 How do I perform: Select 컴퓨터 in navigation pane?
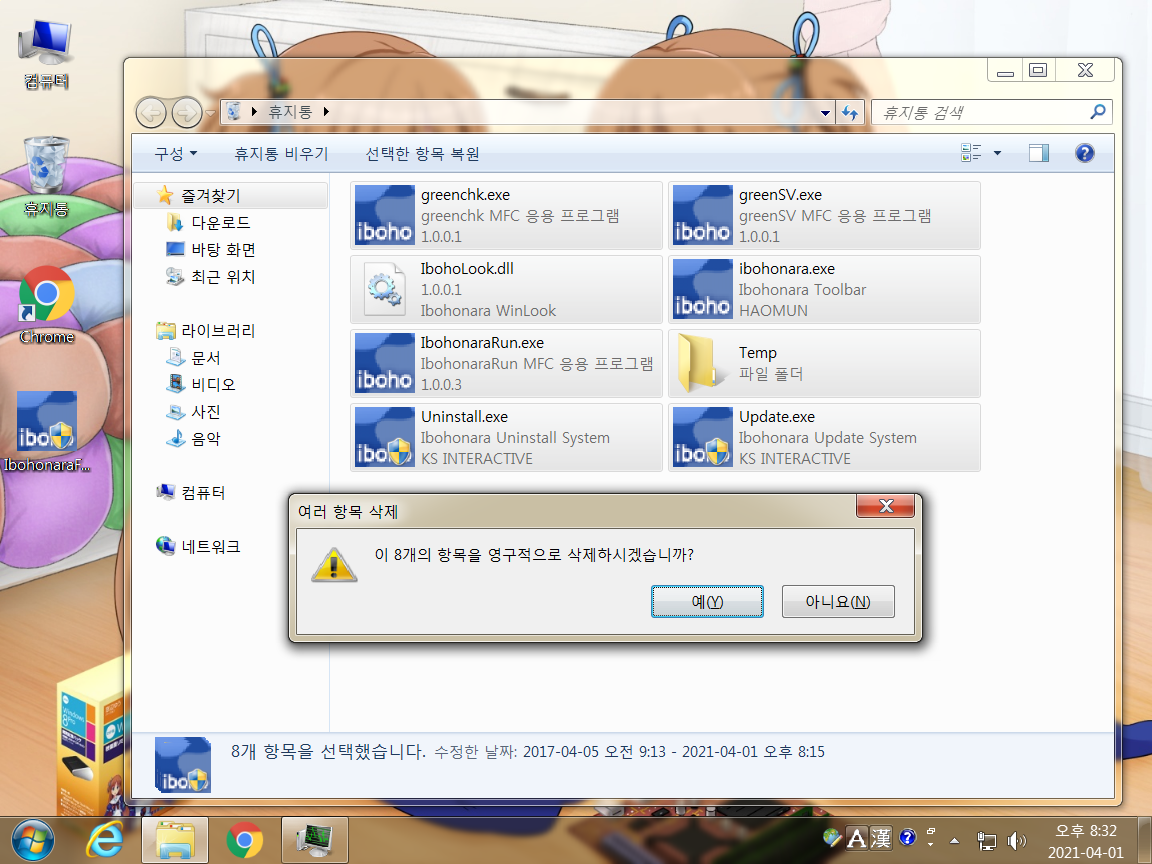click(x=203, y=492)
